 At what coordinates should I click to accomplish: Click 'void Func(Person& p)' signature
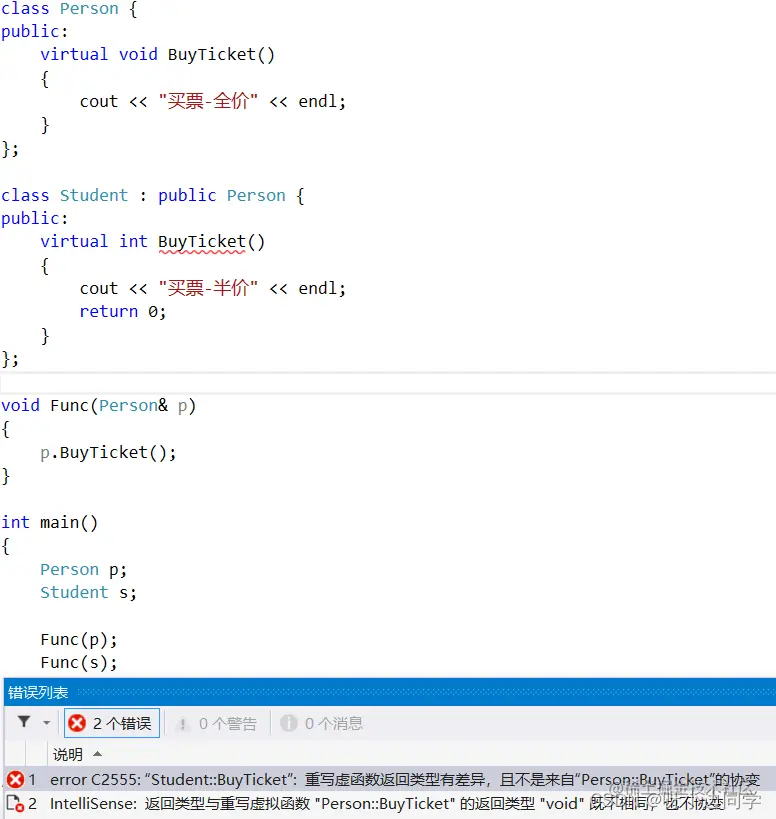[98, 406]
